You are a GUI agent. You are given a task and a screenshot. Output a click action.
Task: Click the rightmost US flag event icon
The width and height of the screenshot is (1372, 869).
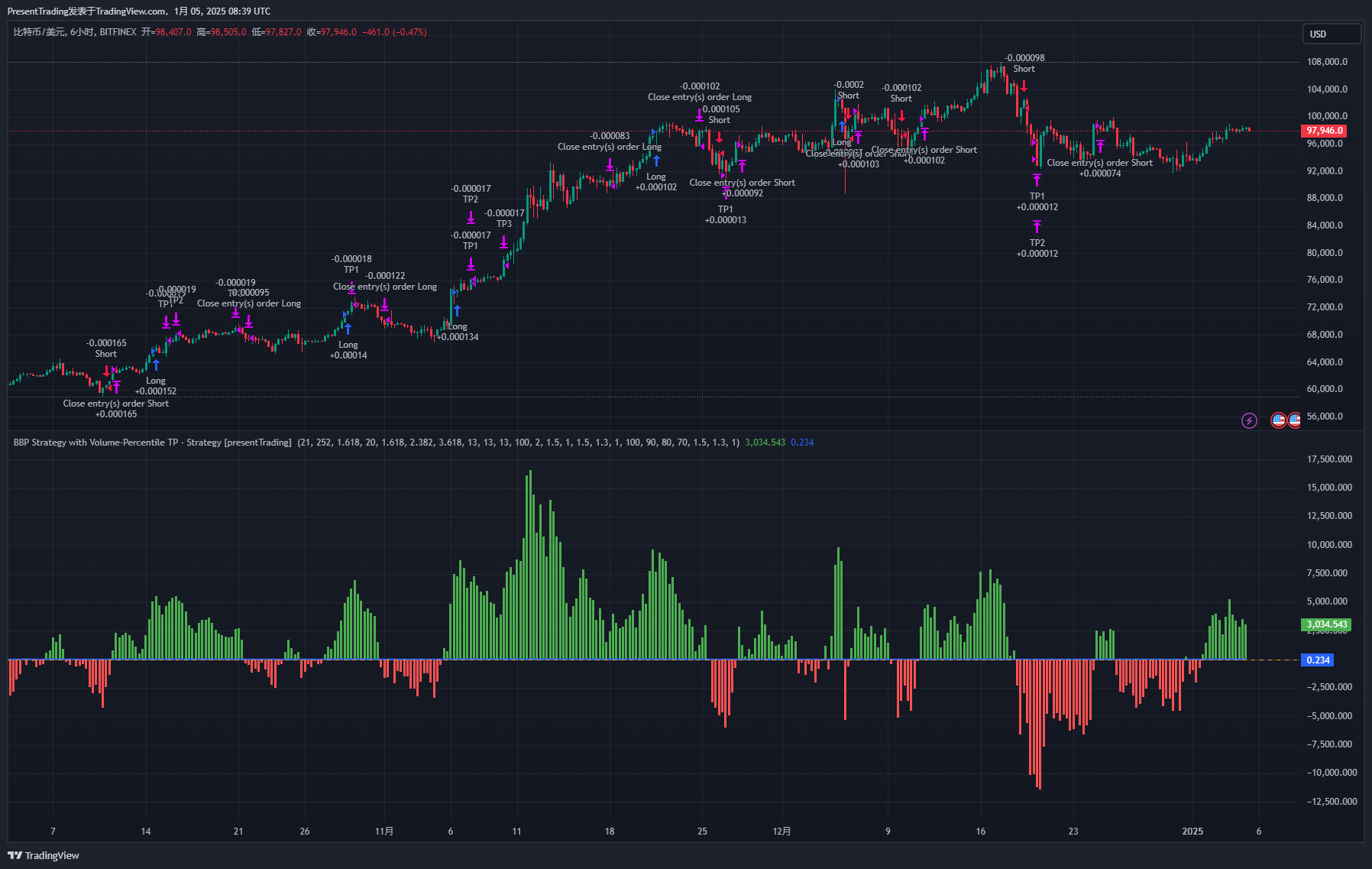1294,420
